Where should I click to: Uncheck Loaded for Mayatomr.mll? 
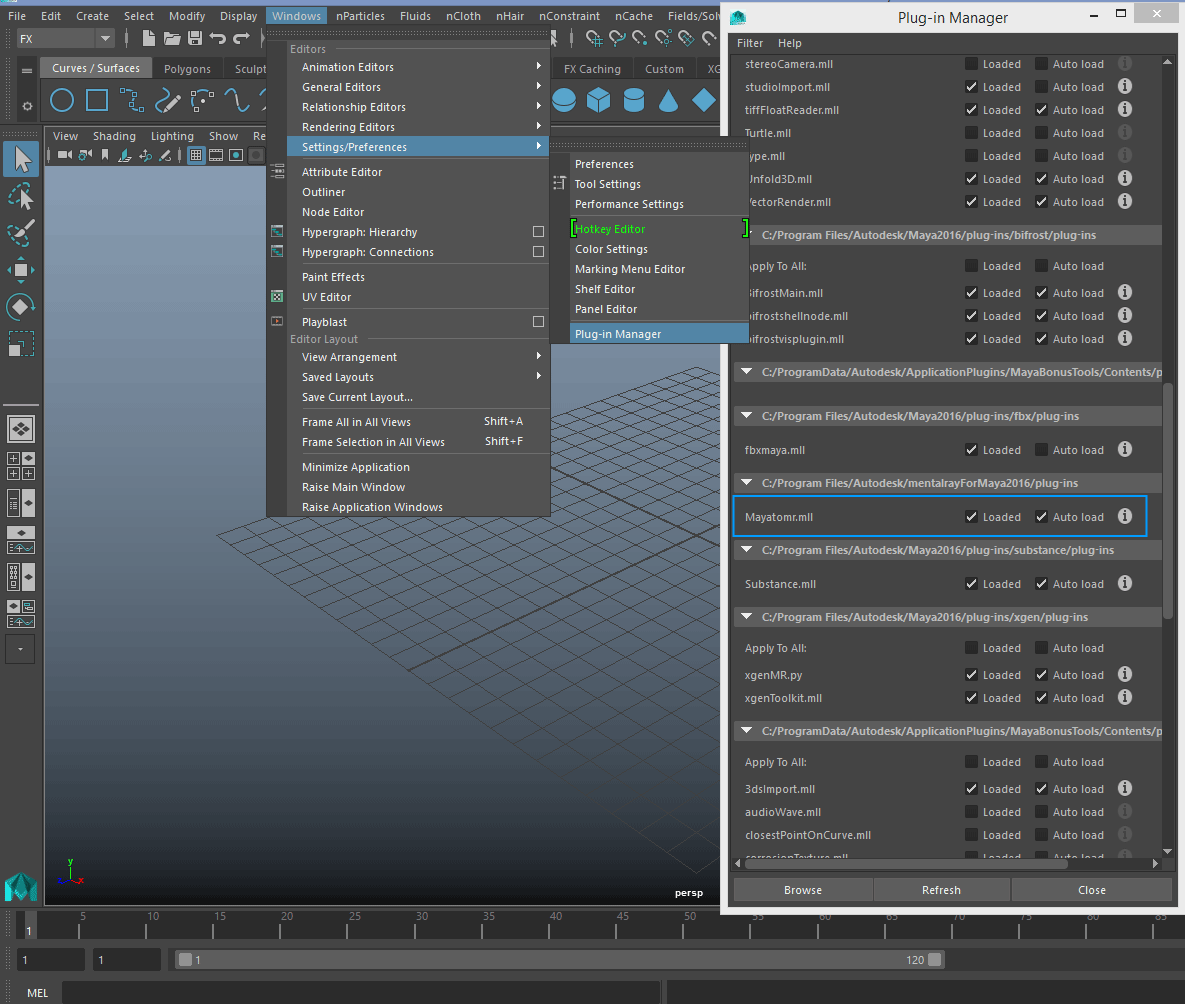click(971, 517)
